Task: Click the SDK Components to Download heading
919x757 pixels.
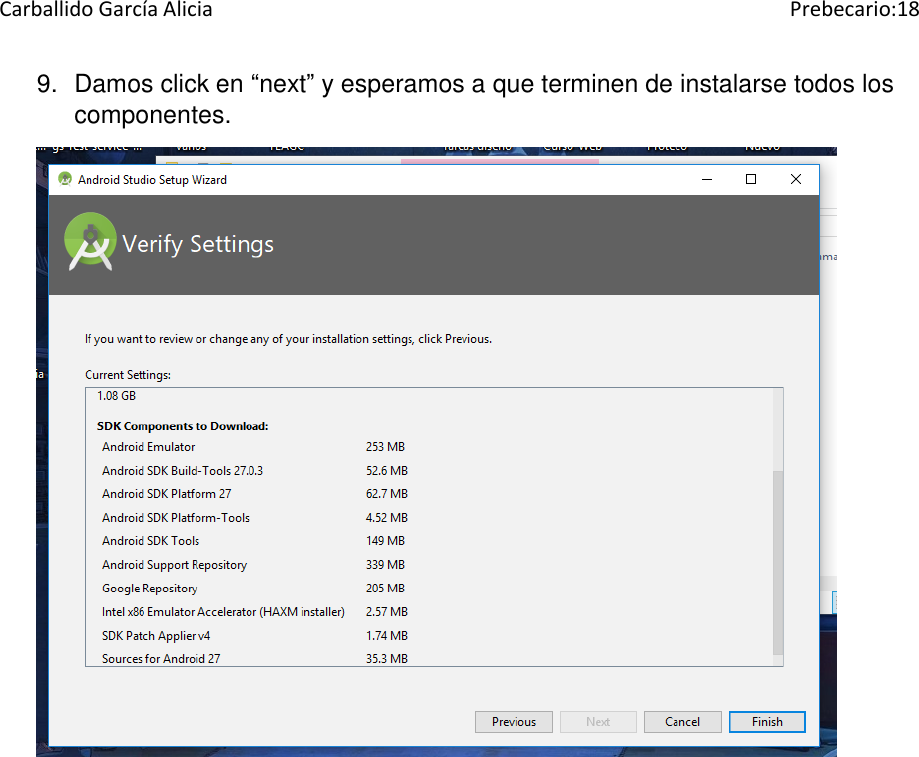Action: pos(182,426)
